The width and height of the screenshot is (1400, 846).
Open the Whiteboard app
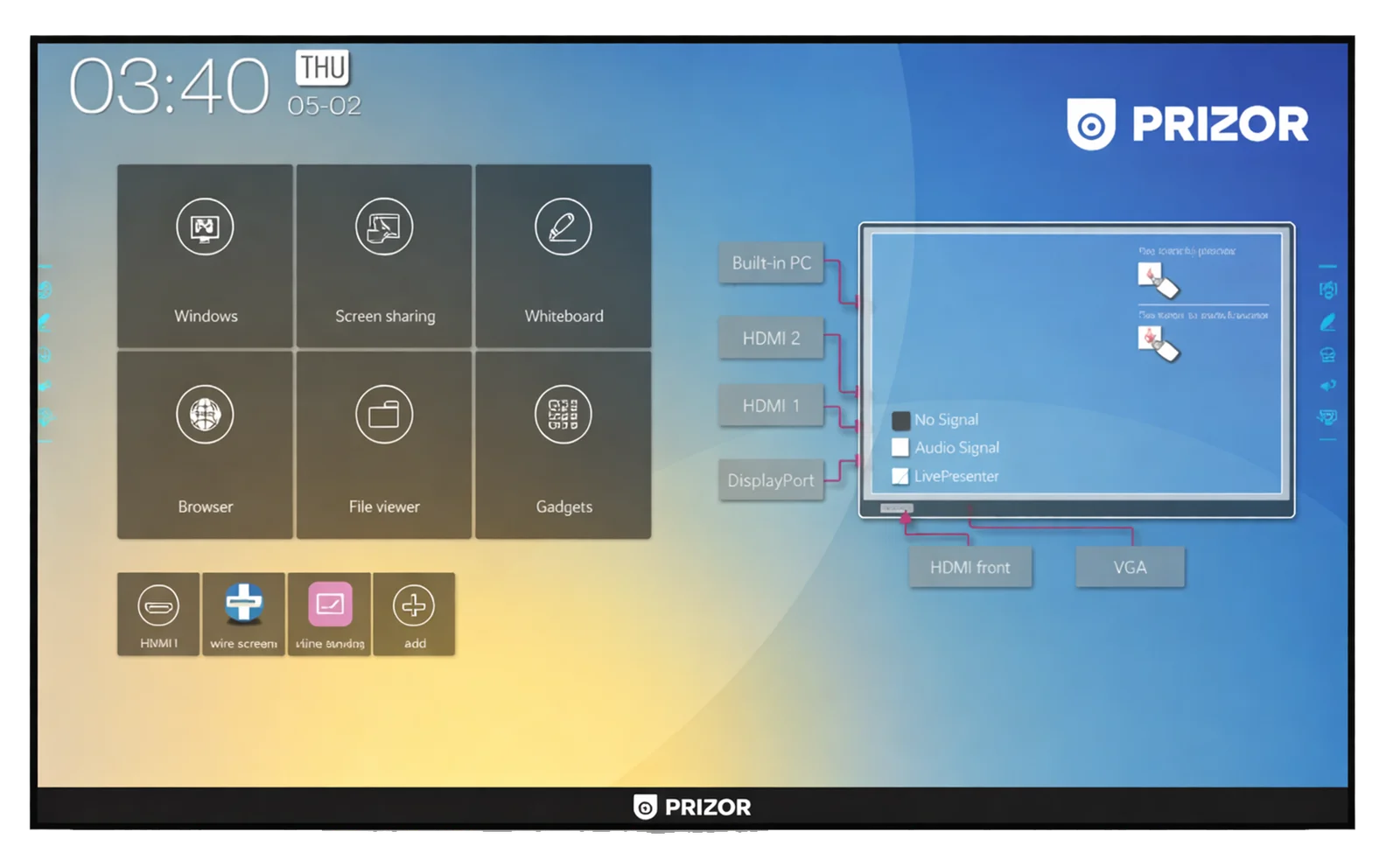pyautogui.click(x=563, y=255)
